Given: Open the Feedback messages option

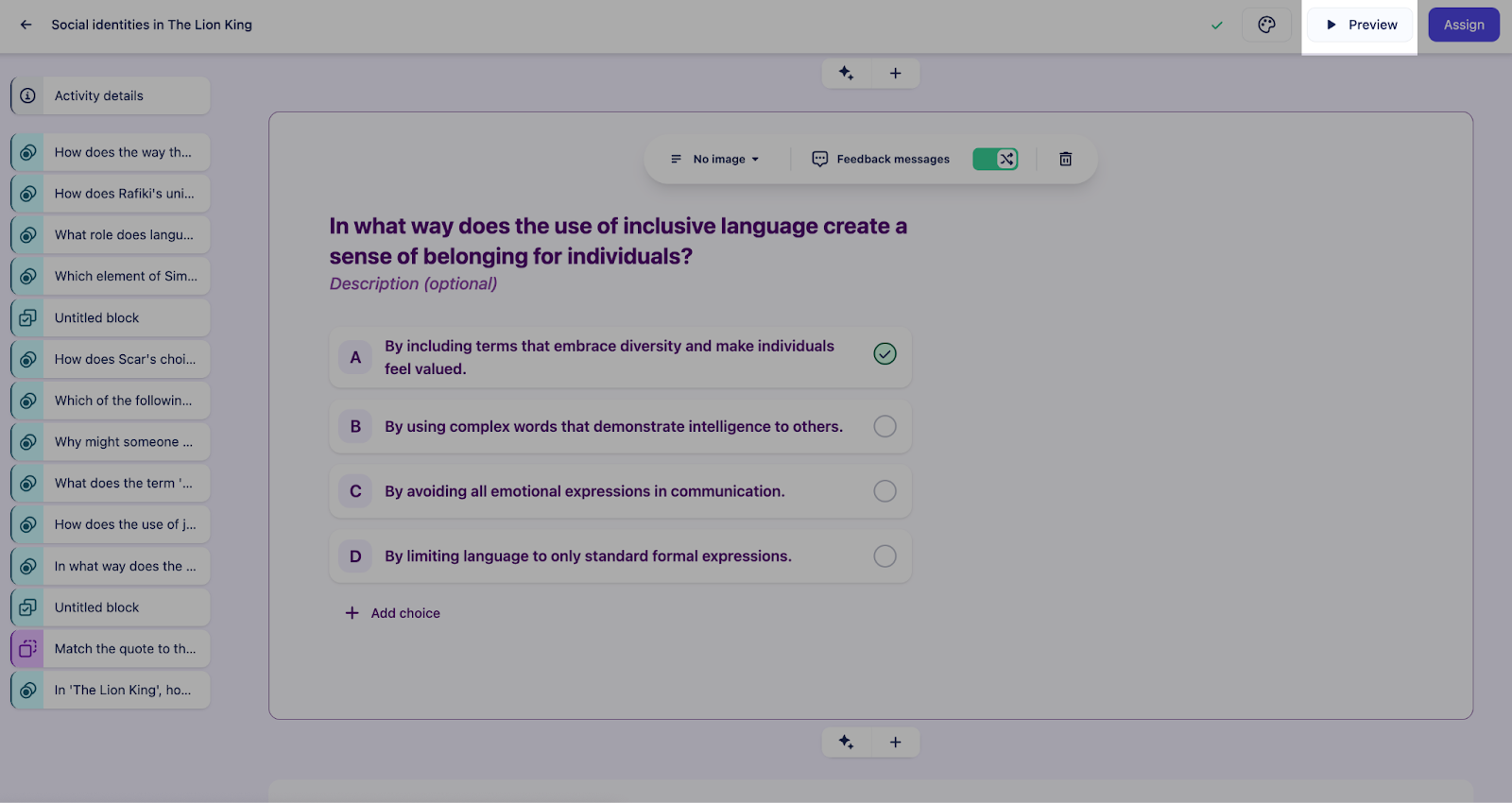Looking at the screenshot, I should (x=881, y=159).
